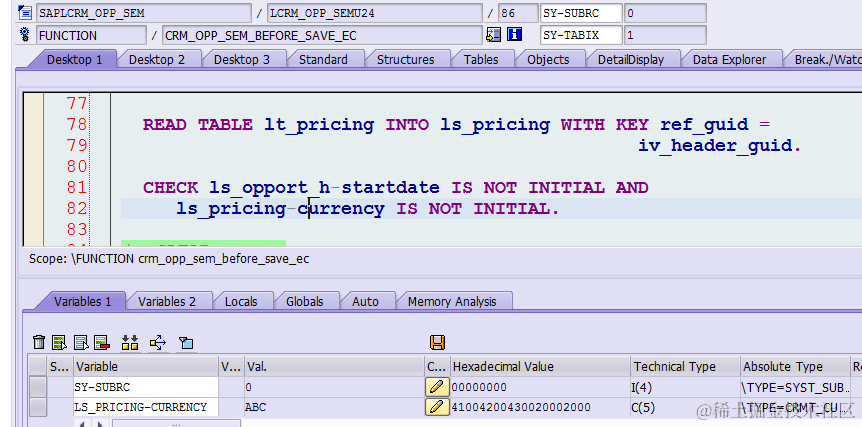Click the hexadecimal value 00000000
The width and height of the screenshot is (862, 427).
click(x=479, y=387)
